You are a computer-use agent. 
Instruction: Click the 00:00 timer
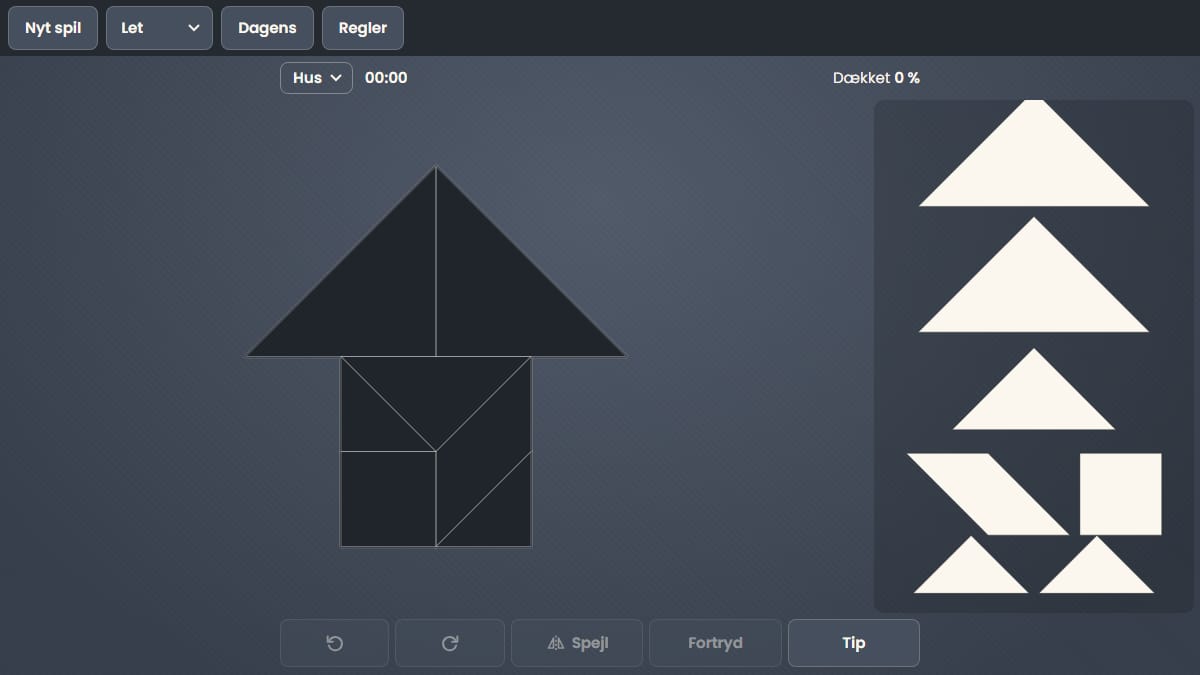point(386,78)
